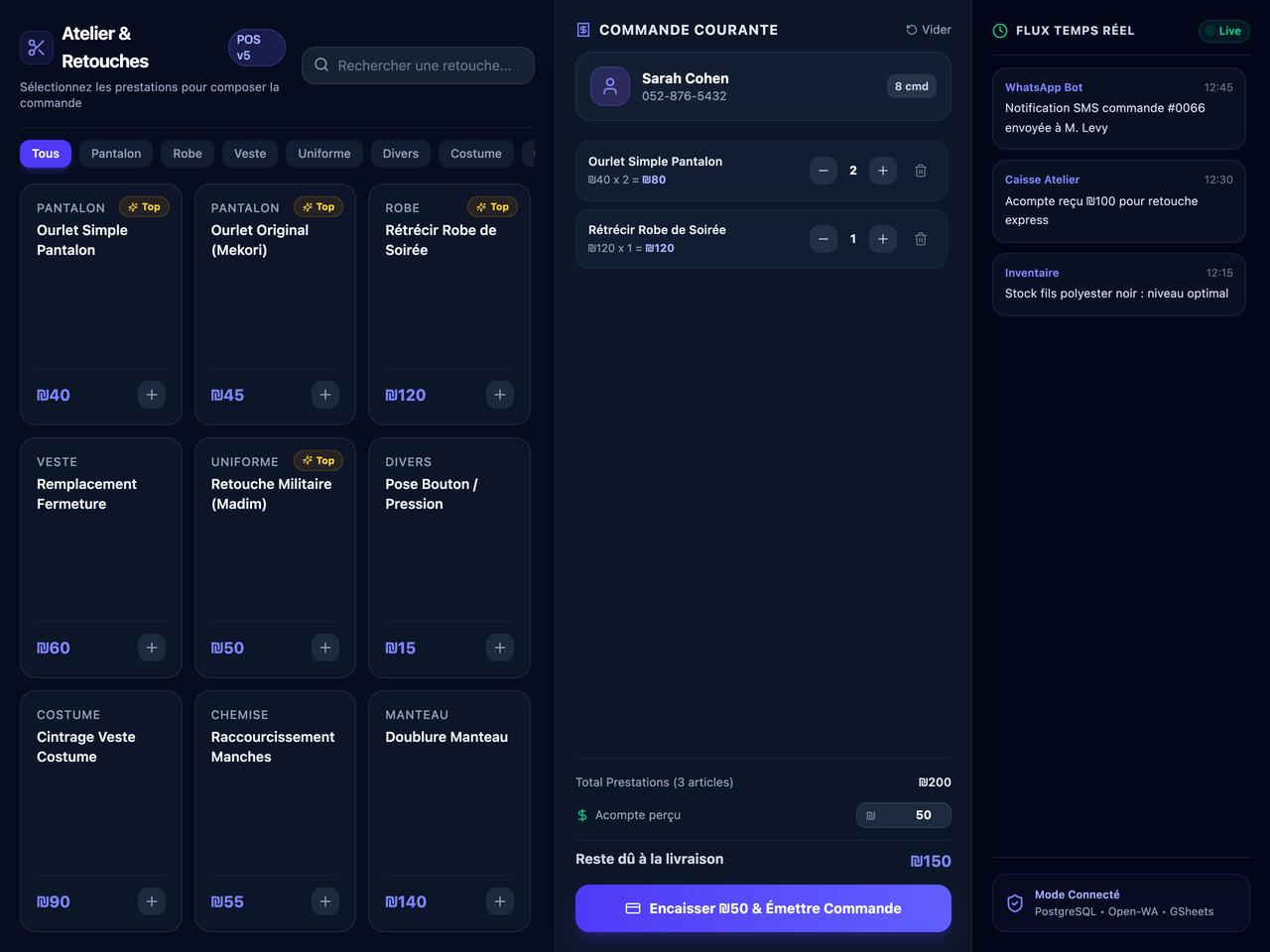1270x952 pixels.
Task: Switch to the Uniforme filter
Action: click(324, 154)
